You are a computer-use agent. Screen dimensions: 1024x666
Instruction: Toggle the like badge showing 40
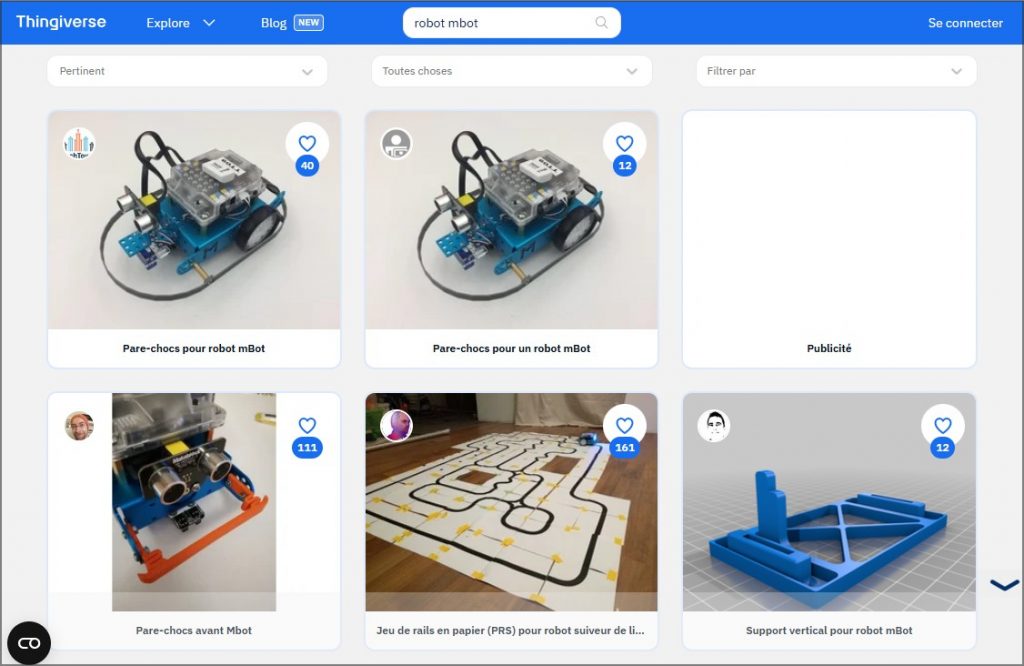pos(307,166)
